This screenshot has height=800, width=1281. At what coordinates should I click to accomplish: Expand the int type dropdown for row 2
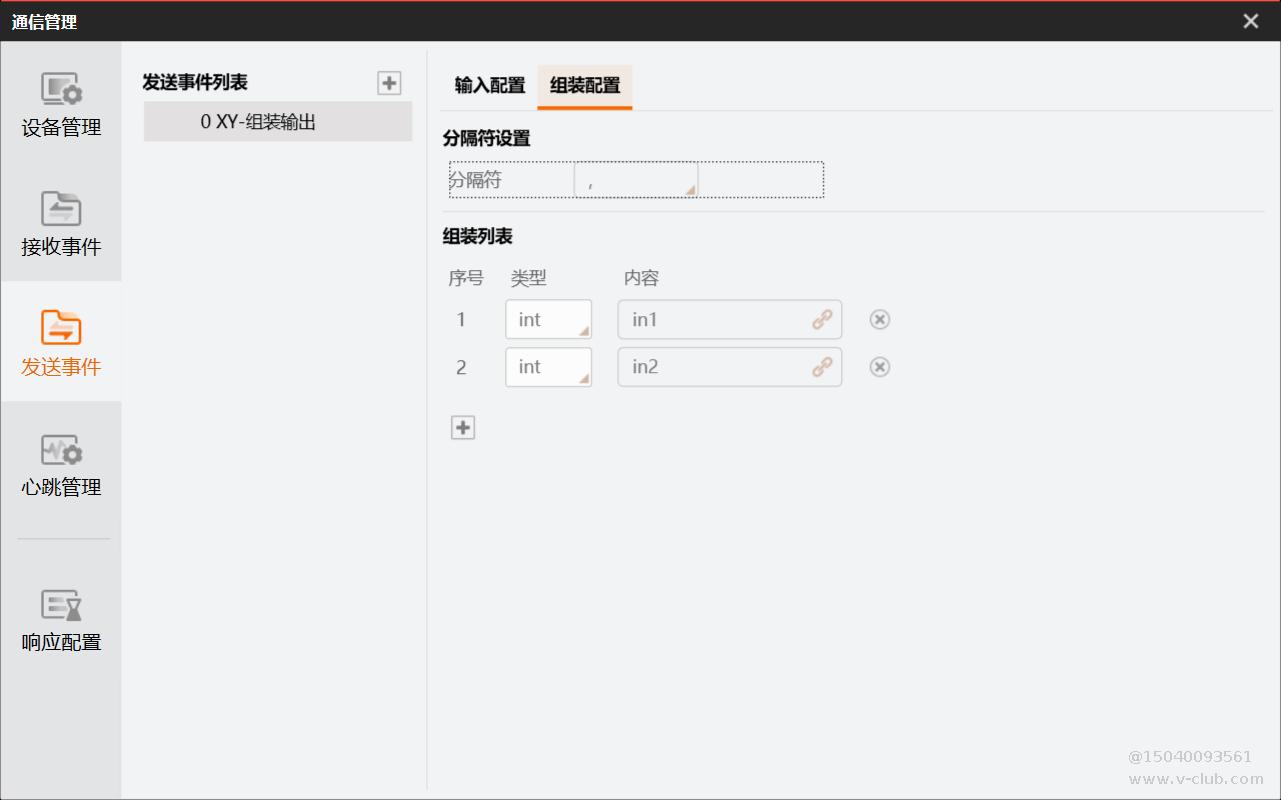point(548,368)
